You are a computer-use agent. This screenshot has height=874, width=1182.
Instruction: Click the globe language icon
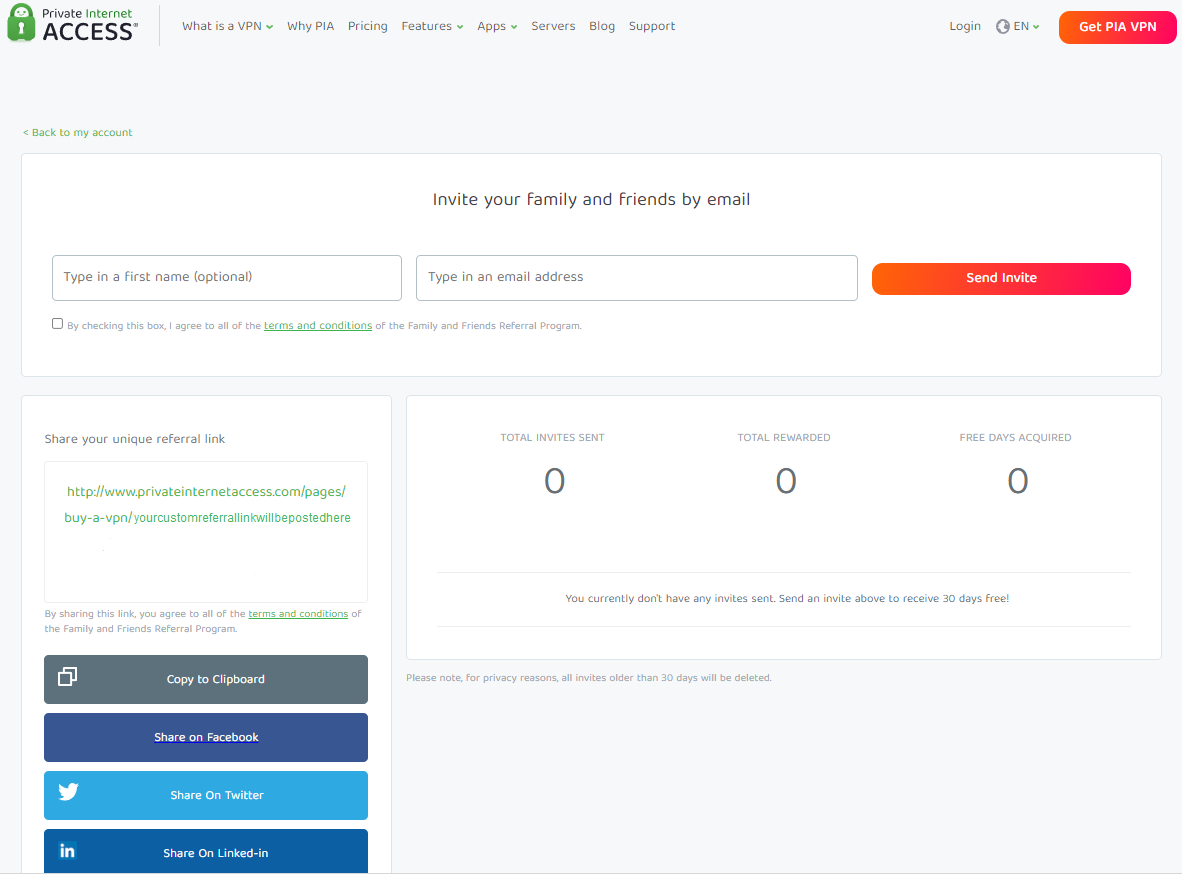point(1002,27)
